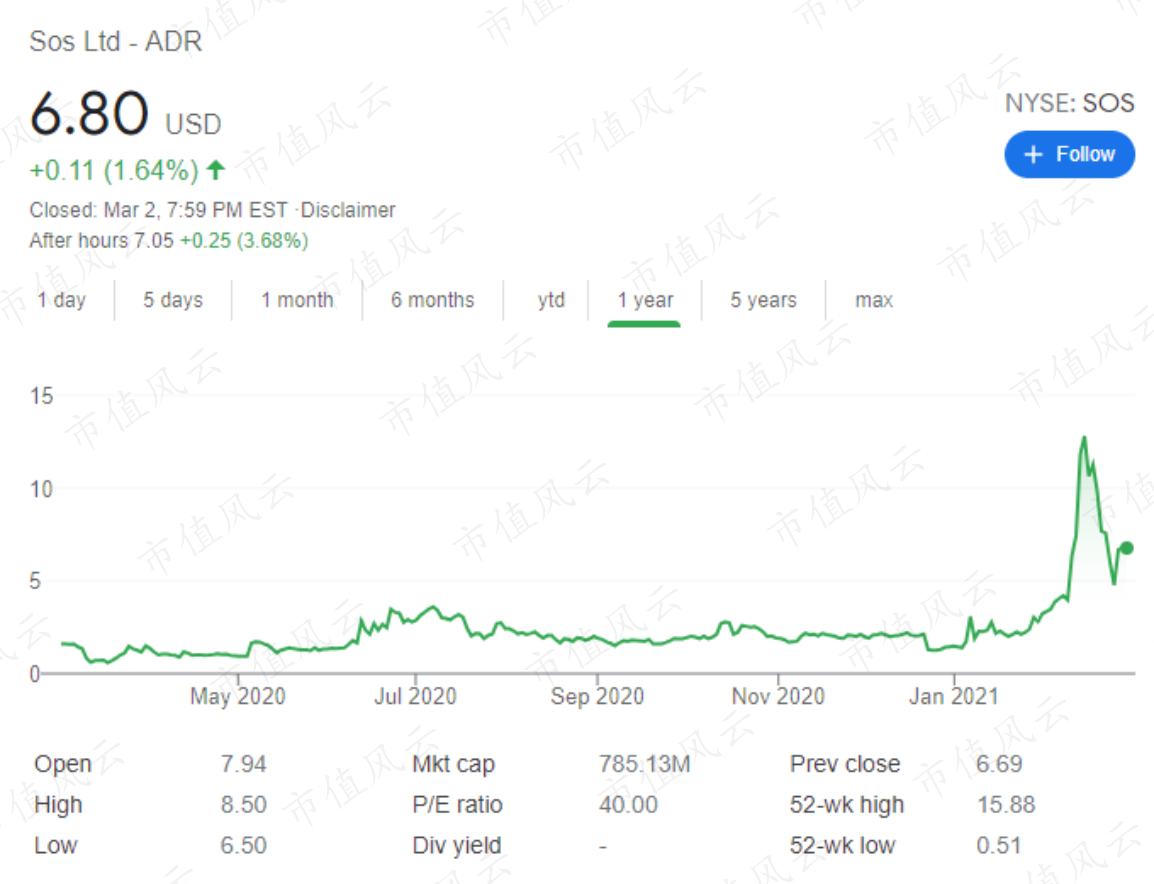Click the Mkt cap label
Viewport: 1154px width, 884px height.
(453, 765)
